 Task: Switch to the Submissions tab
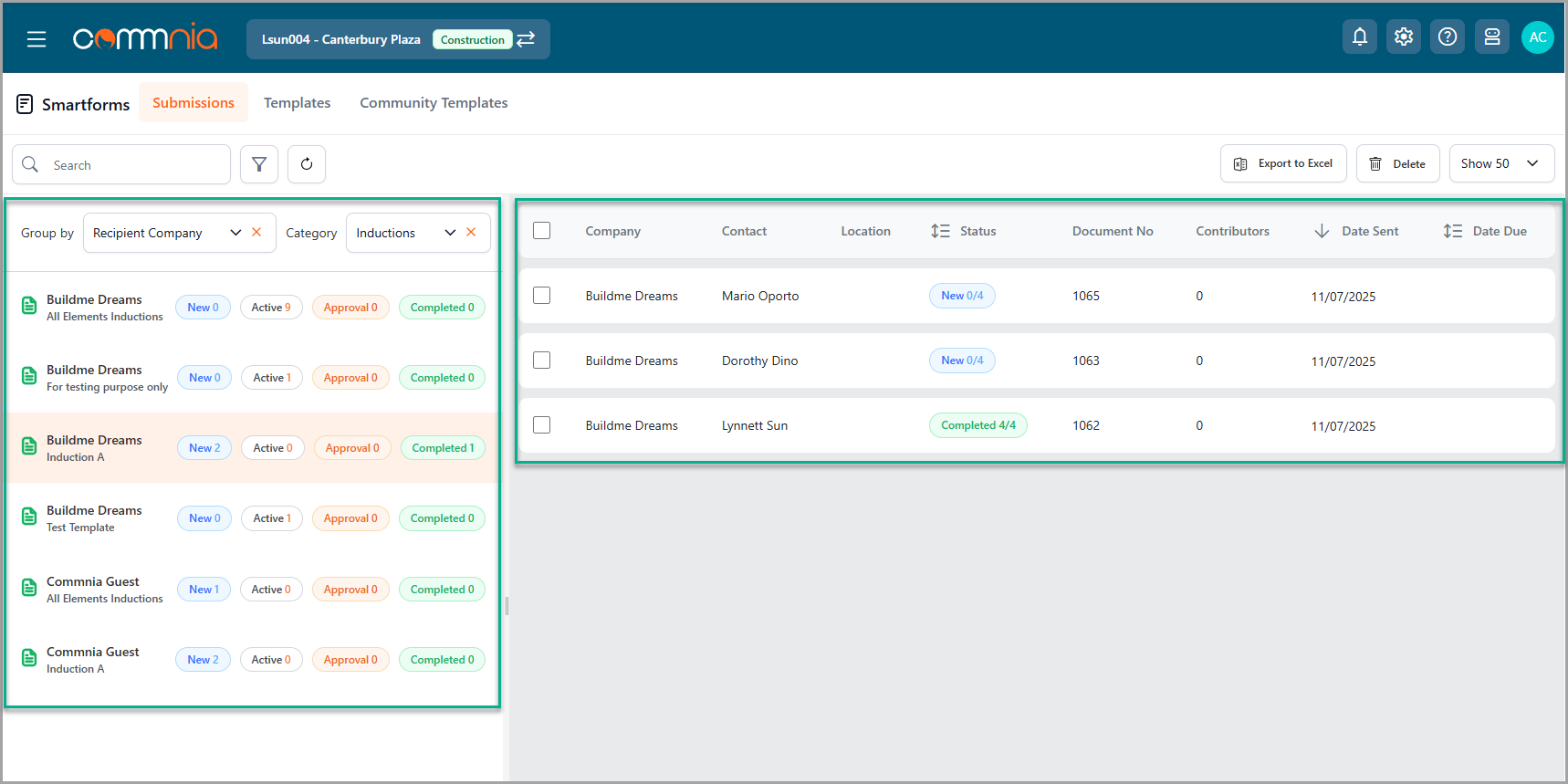193,102
